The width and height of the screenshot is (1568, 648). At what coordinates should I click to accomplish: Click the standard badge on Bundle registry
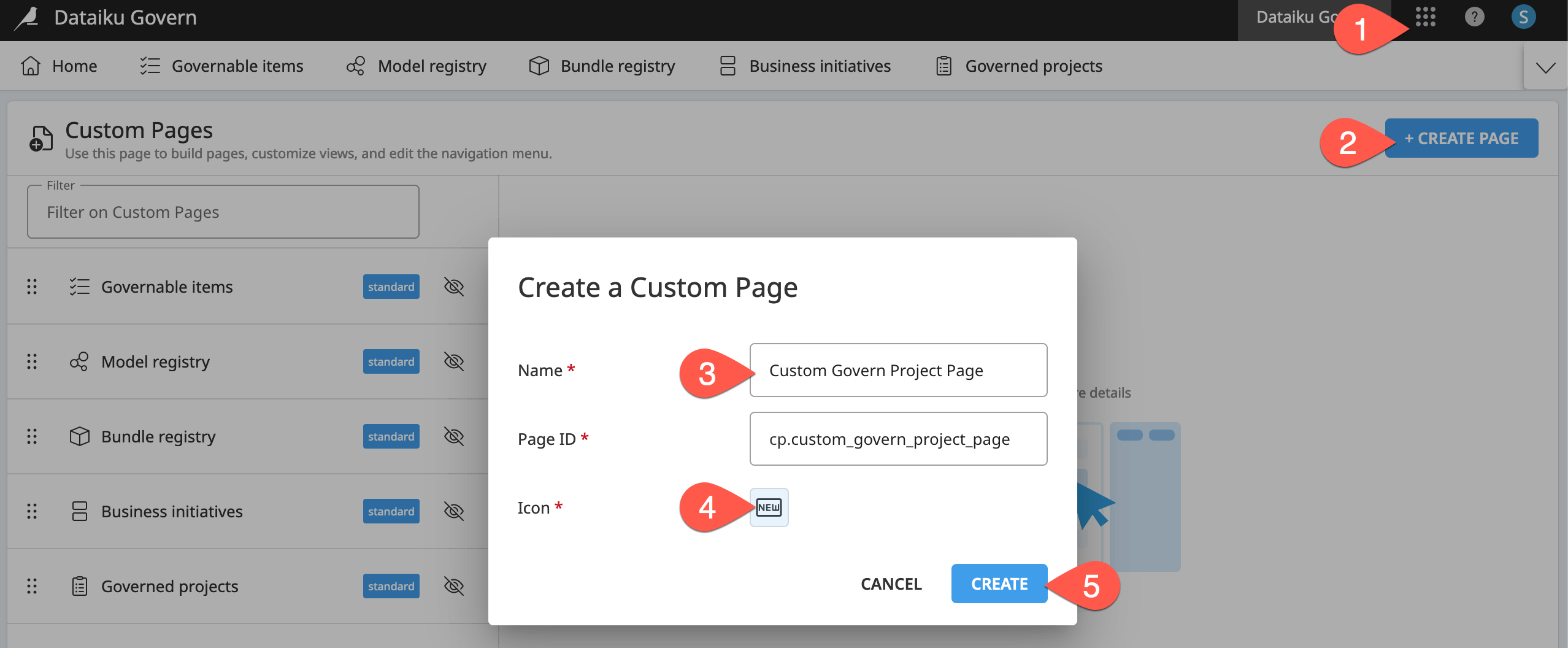391,436
